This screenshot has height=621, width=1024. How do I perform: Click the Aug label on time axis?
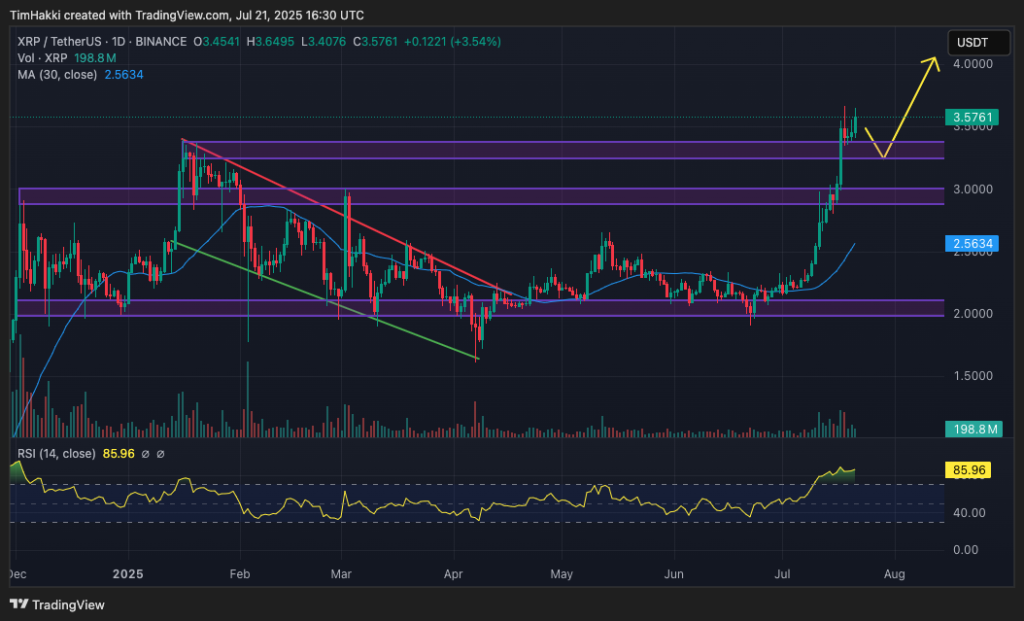tap(895, 575)
